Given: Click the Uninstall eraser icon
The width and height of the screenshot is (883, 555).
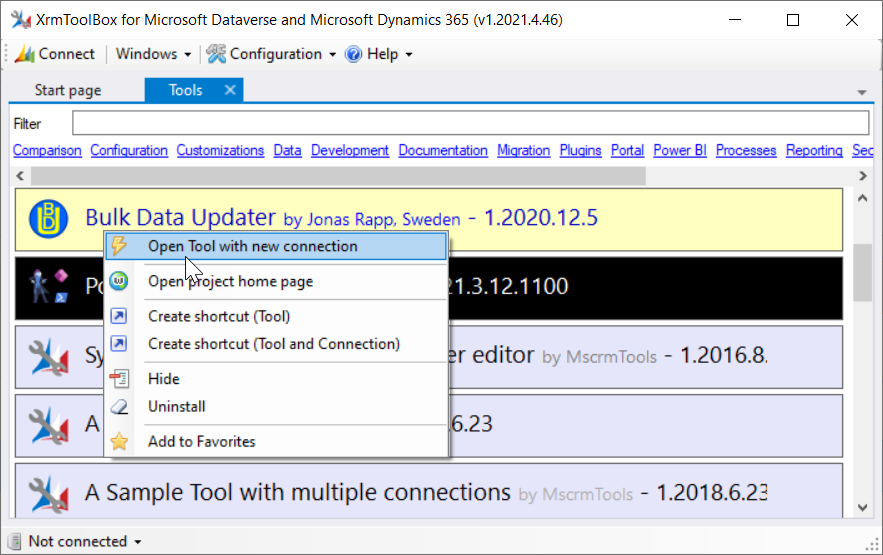Looking at the screenshot, I should pos(119,406).
